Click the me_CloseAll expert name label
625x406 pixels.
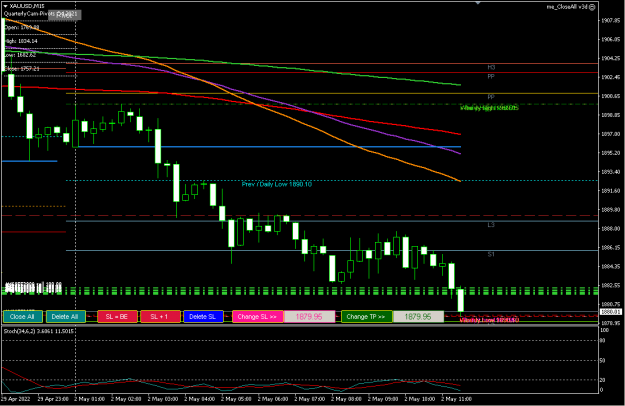pyautogui.click(x=567, y=7)
